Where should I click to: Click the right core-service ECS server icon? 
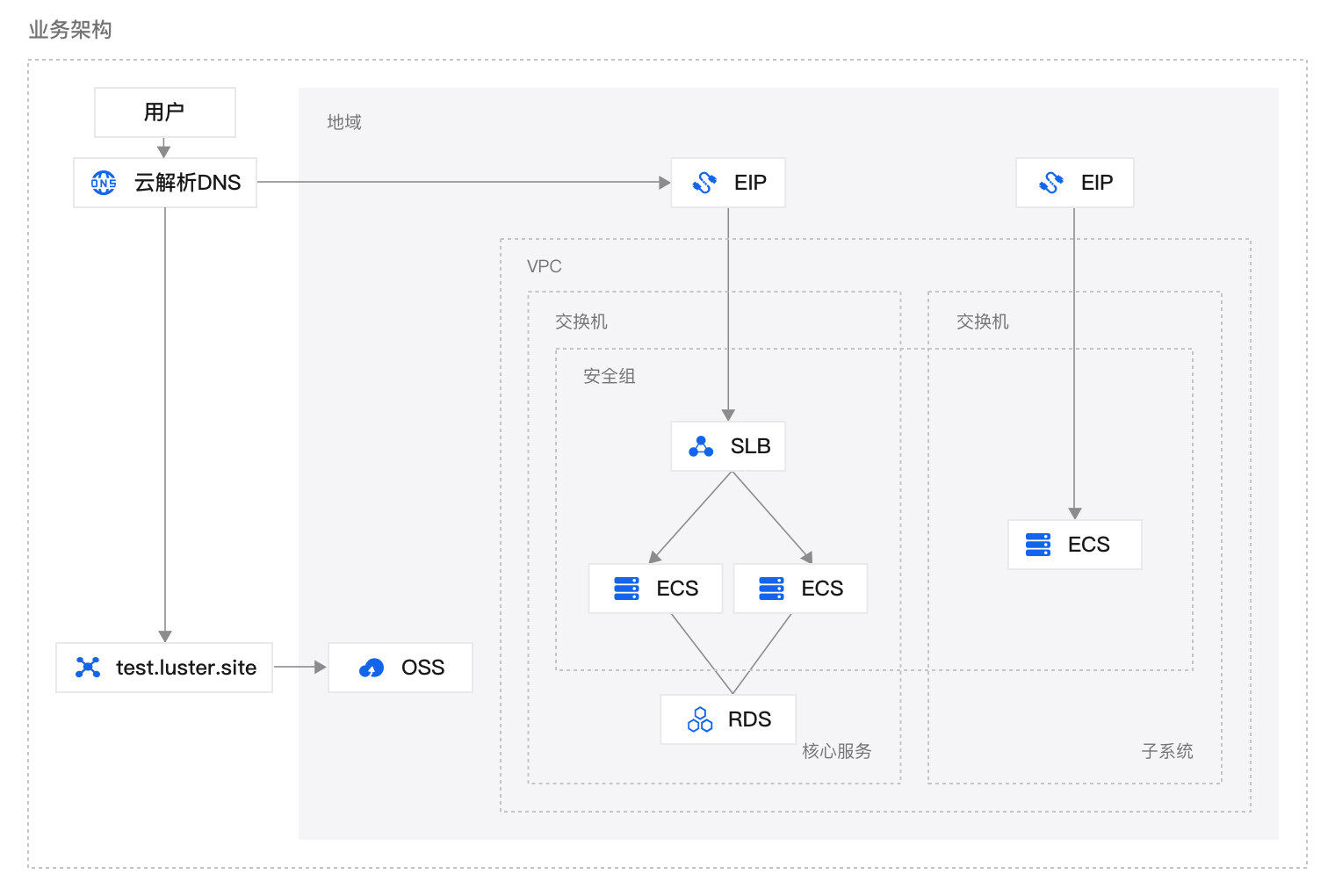click(771, 589)
